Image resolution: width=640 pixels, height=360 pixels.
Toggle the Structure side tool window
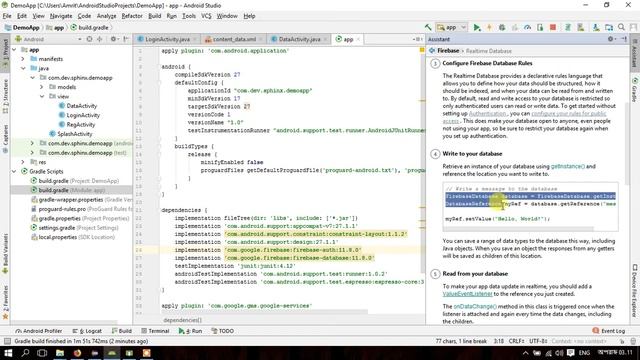pyautogui.click(x=5, y=96)
